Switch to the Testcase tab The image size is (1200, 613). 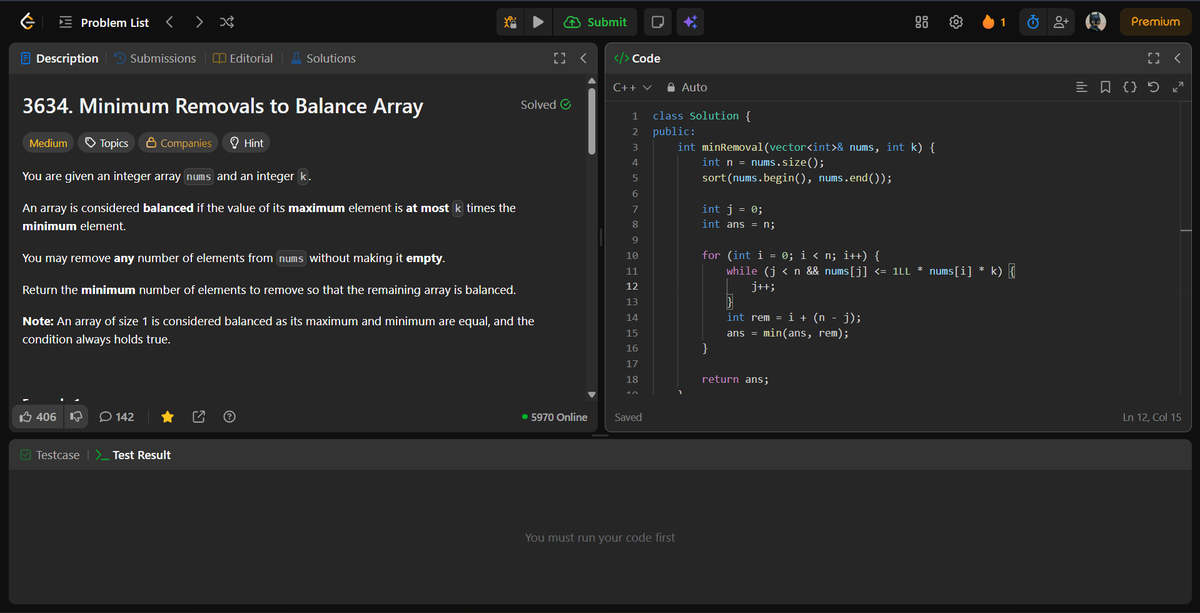pos(50,455)
